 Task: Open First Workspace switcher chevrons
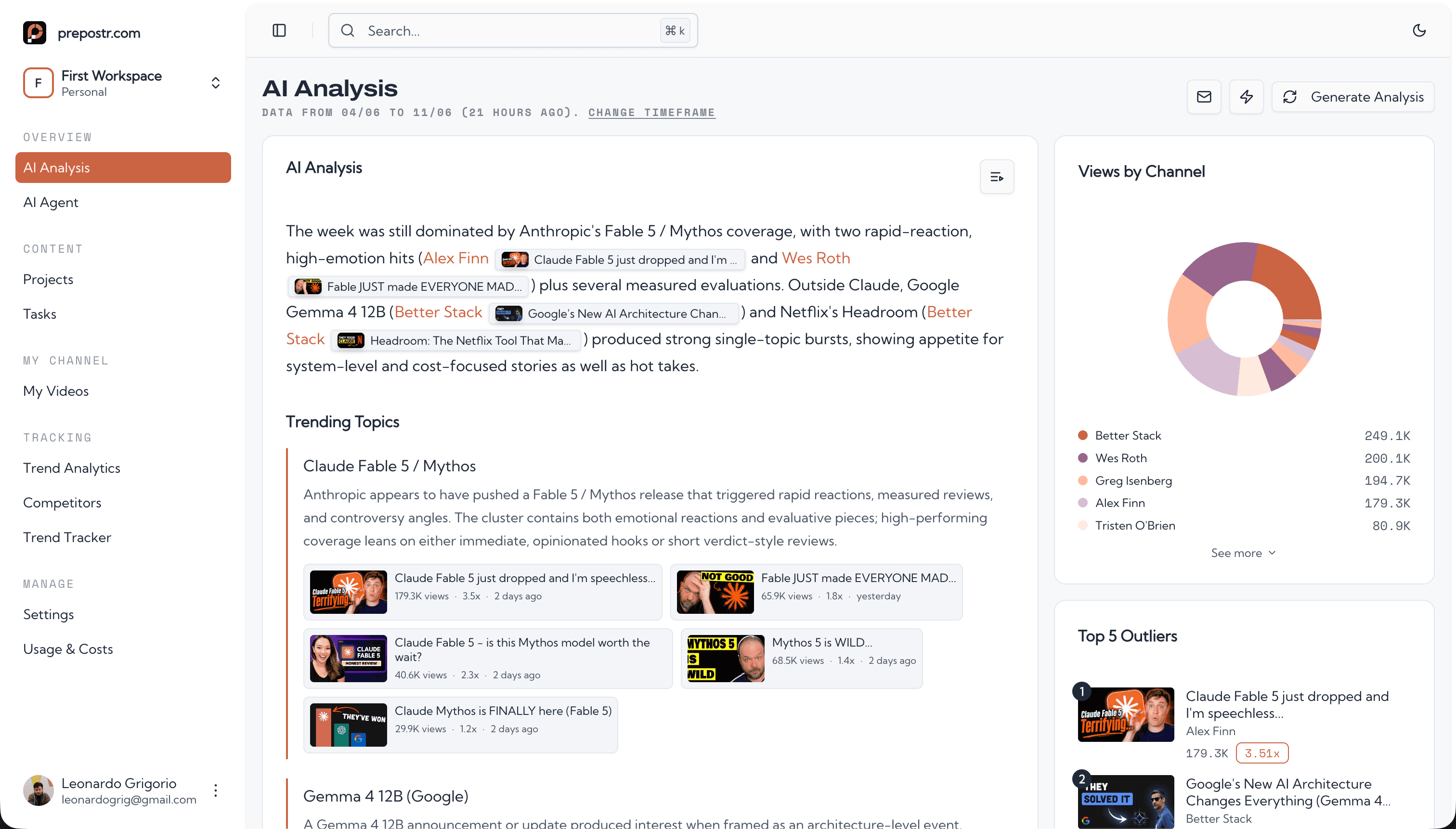pyautogui.click(x=215, y=83)
